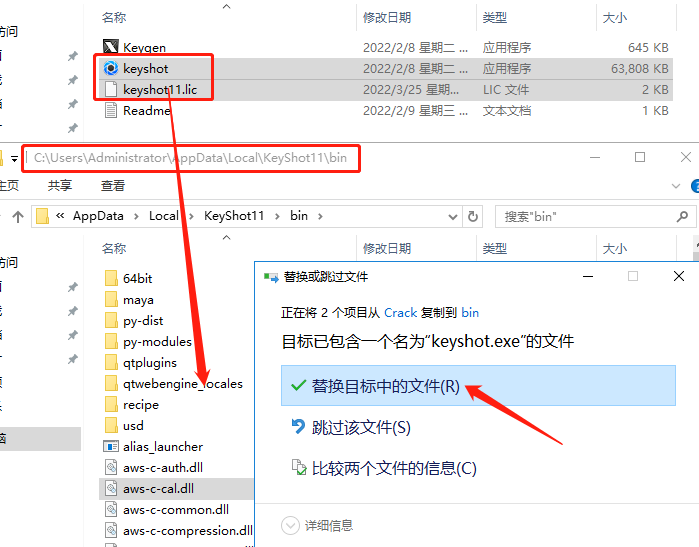Viewport: 699px width, 547px height.
Task: Choose 替换目标中的文件(R) option
Action: click(478, 386)
